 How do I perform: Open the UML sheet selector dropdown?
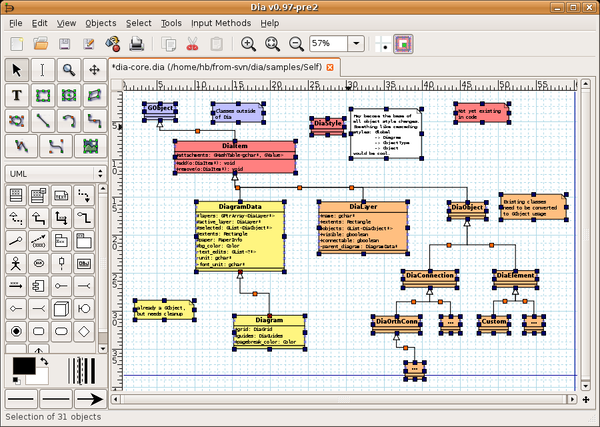pos(55,173)
